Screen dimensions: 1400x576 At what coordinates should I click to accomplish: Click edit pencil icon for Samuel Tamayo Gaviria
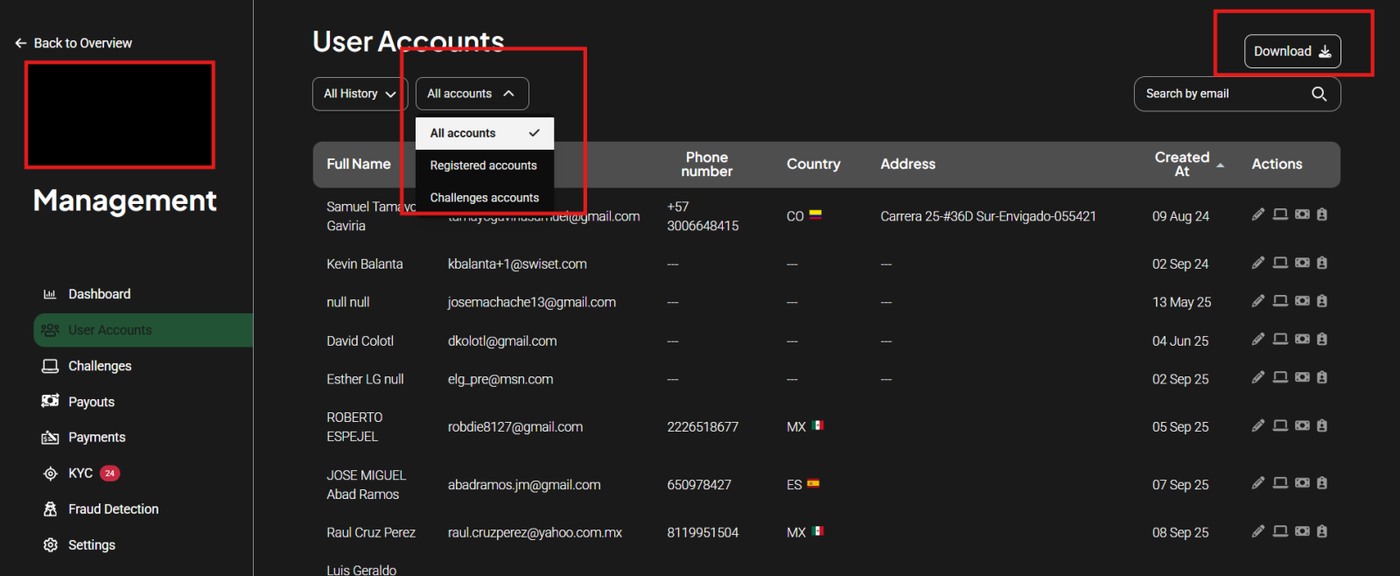(1258, 214)
